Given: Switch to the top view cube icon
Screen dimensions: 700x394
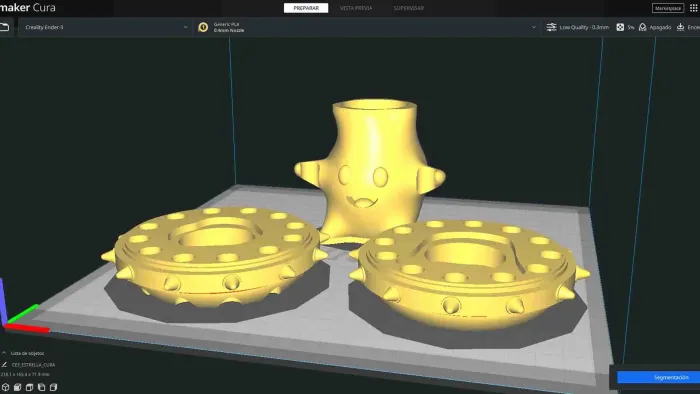Looking at the screenshot, I should coord(29,387).
